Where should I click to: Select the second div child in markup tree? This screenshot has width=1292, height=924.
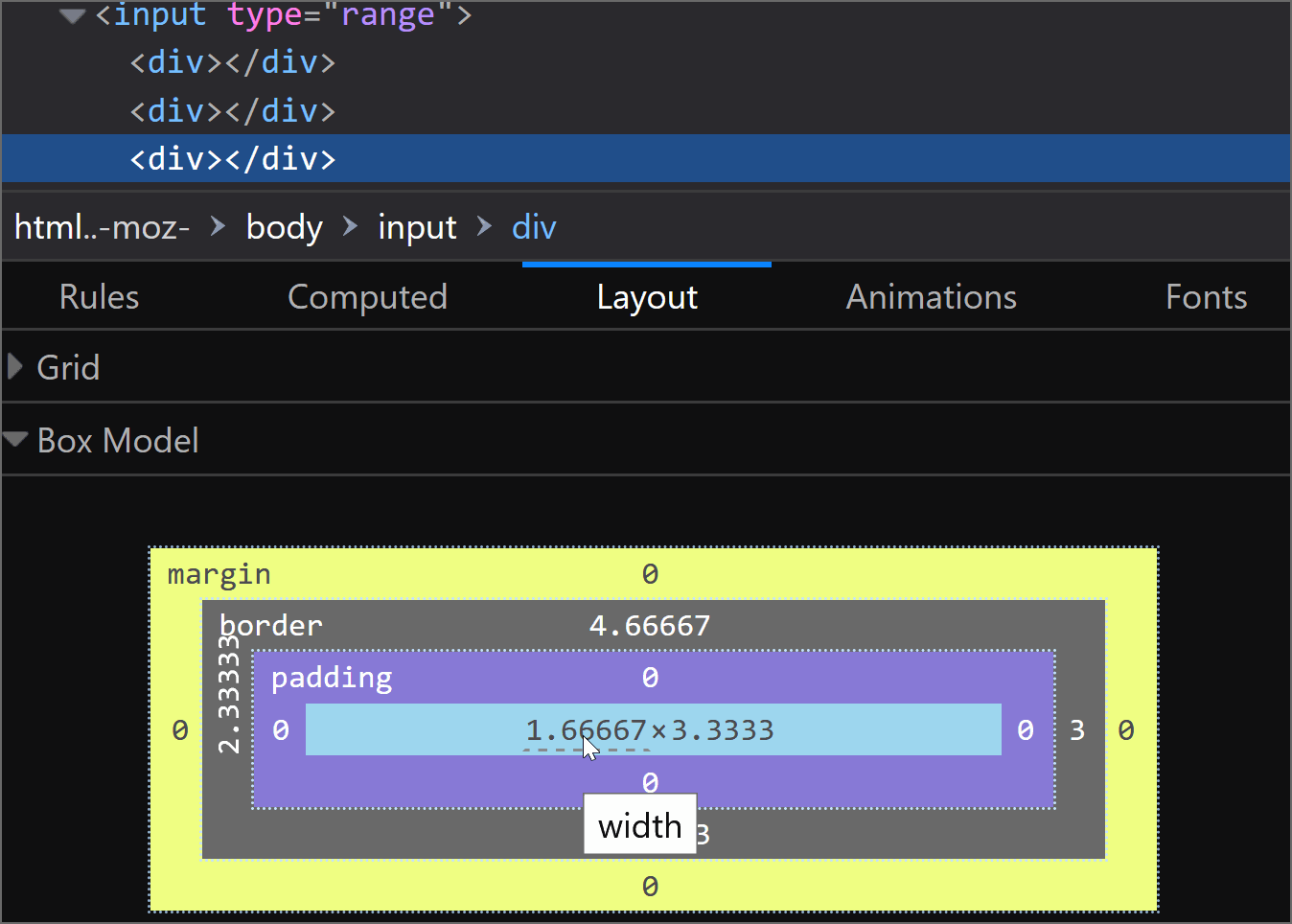[x=233, y=111]
